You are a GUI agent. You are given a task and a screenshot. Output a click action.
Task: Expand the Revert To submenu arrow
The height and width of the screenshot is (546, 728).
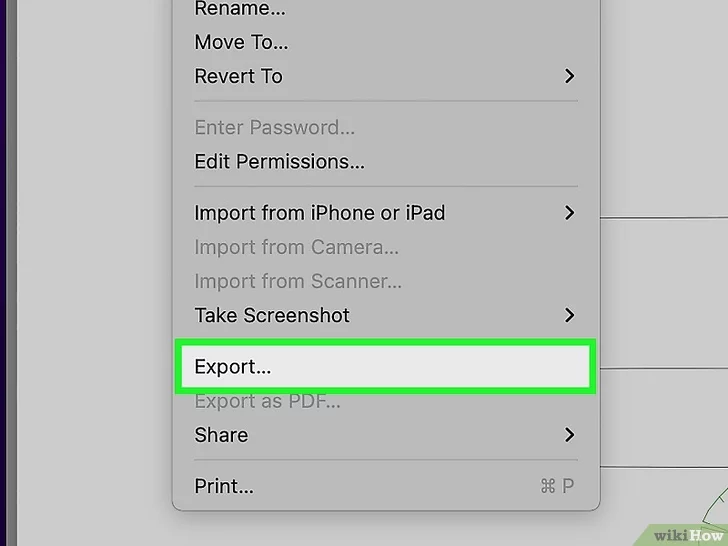[x=569, y=76]
